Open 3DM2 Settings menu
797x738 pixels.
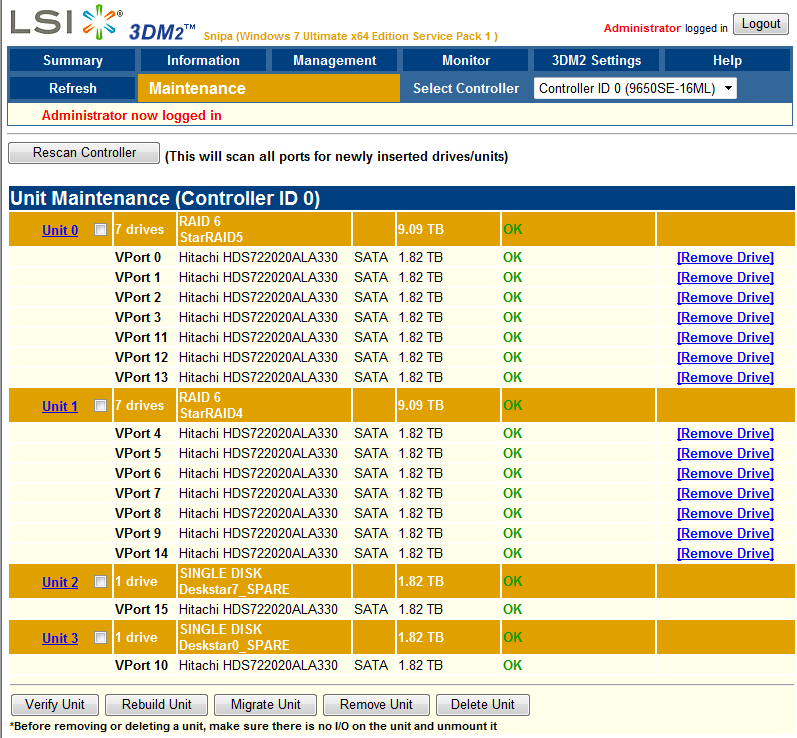click(596, 61)
